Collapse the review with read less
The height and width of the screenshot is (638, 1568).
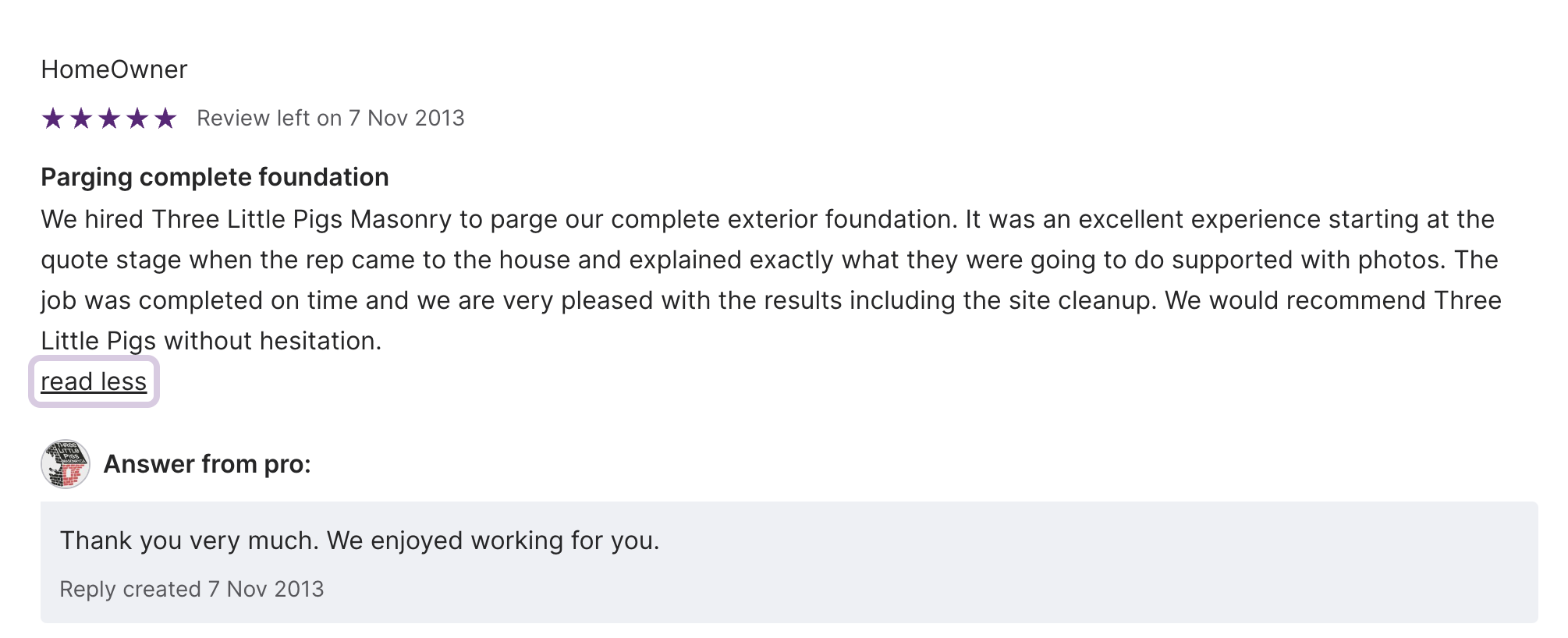point(94,381)
